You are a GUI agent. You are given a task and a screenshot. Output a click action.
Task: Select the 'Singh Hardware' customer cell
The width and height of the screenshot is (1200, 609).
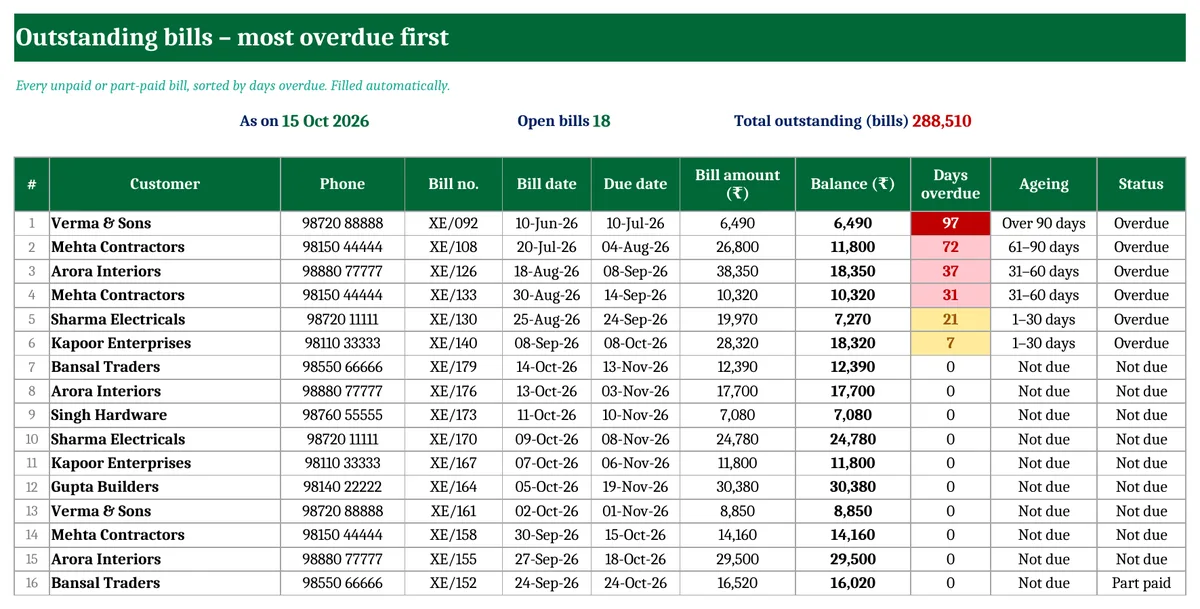click(165, 415)
